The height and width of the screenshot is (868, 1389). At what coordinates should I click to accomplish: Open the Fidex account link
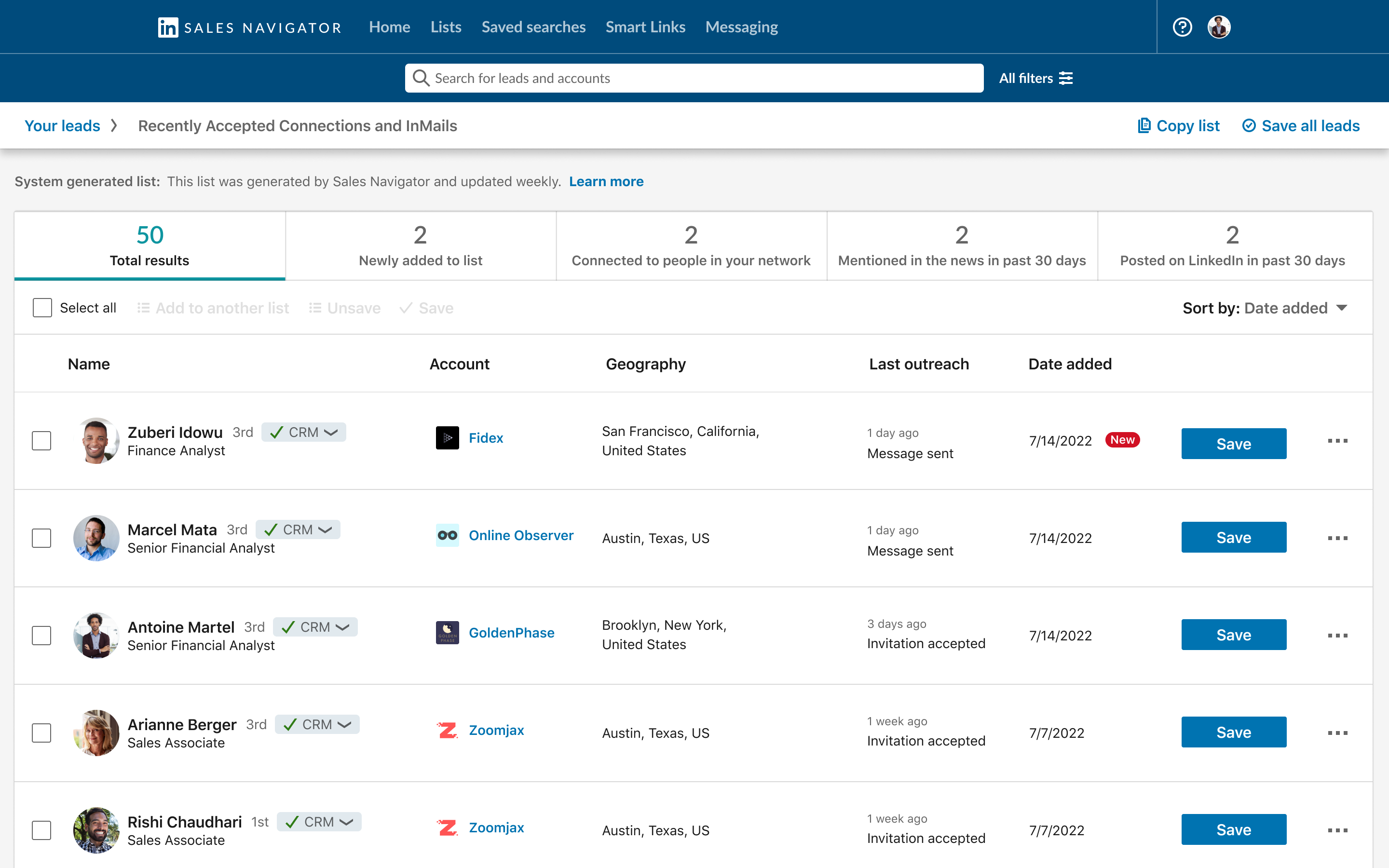tap(486, 437)
